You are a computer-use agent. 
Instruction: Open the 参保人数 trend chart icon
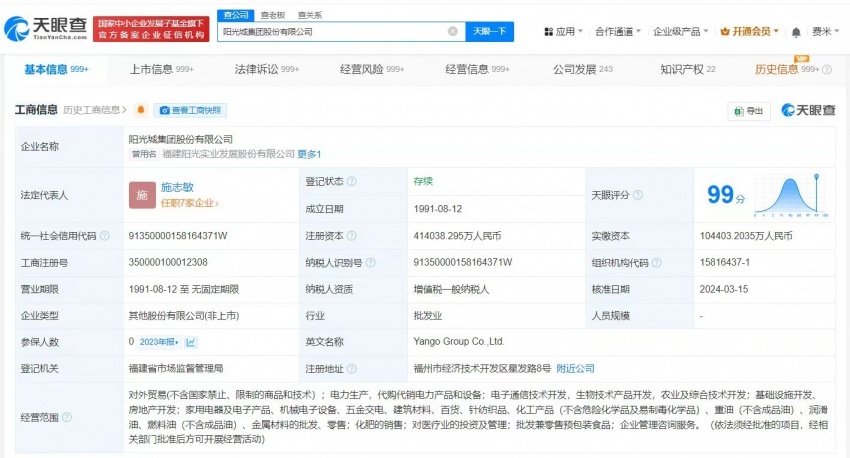(191, 342)
